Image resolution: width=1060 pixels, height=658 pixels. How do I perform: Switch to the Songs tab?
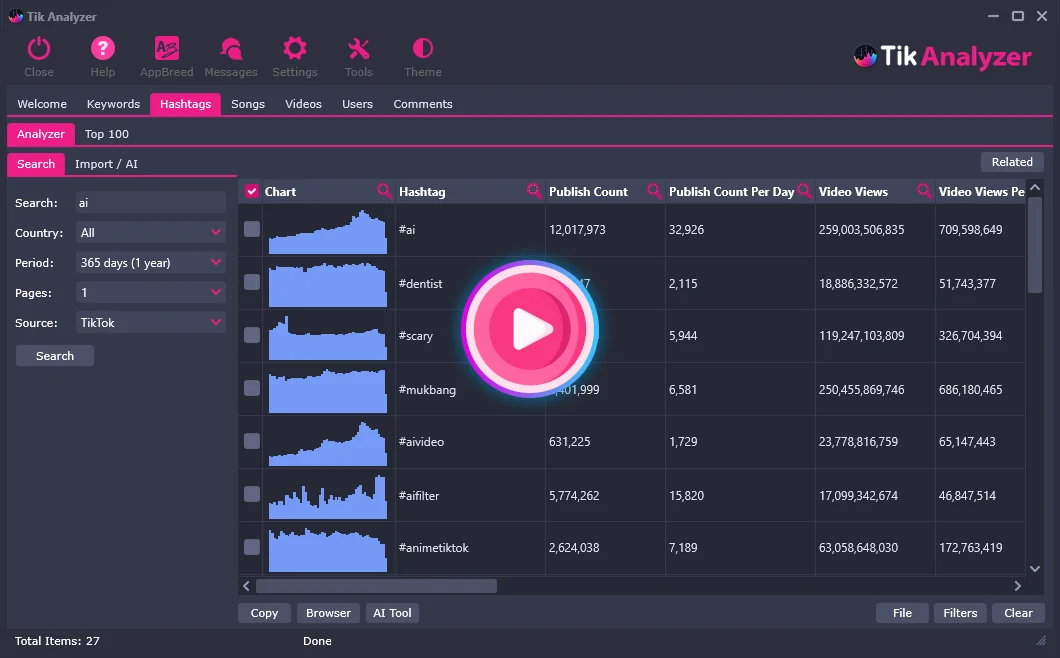tap(248, 104)
